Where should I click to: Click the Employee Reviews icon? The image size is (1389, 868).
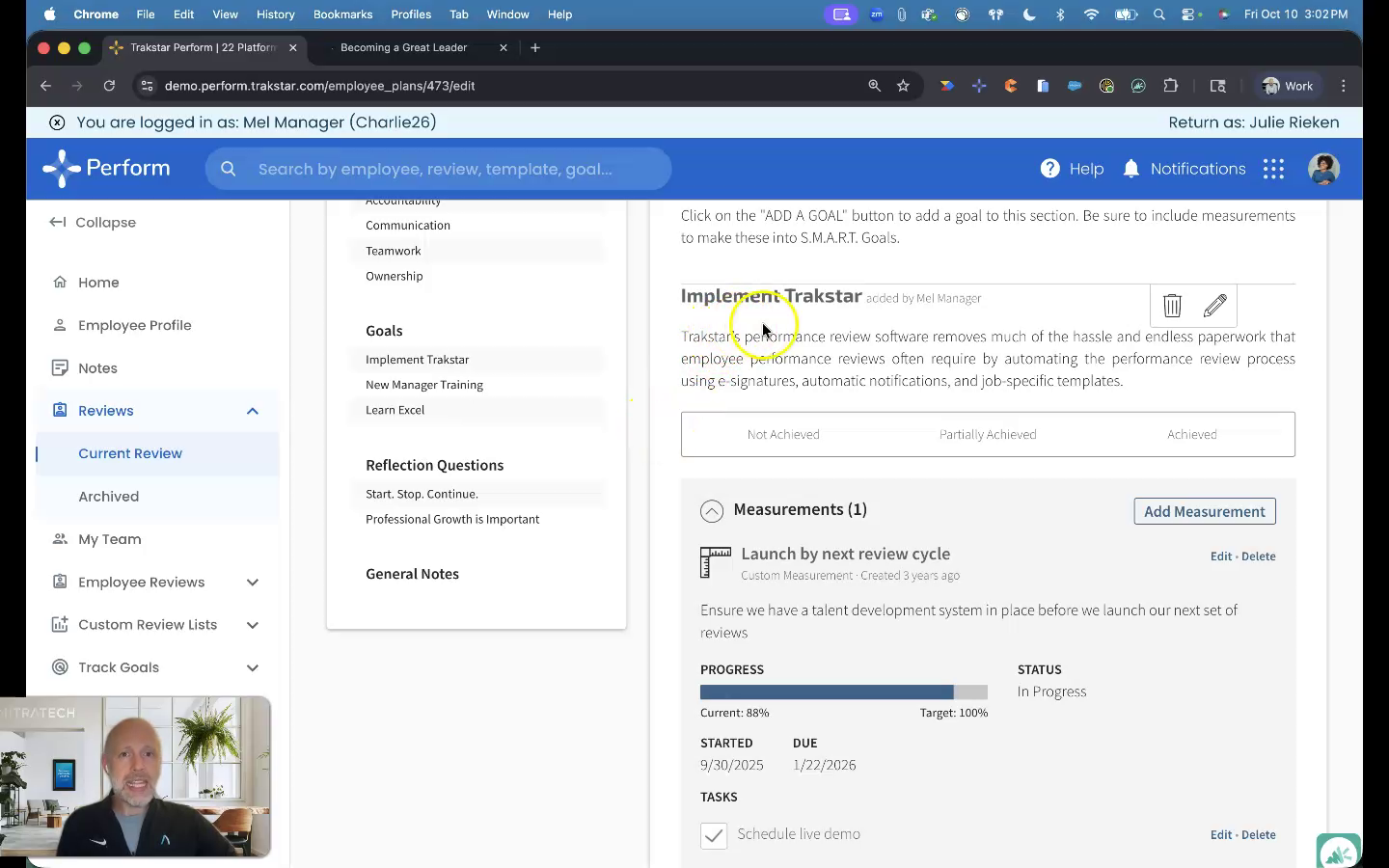coord(60,582)
